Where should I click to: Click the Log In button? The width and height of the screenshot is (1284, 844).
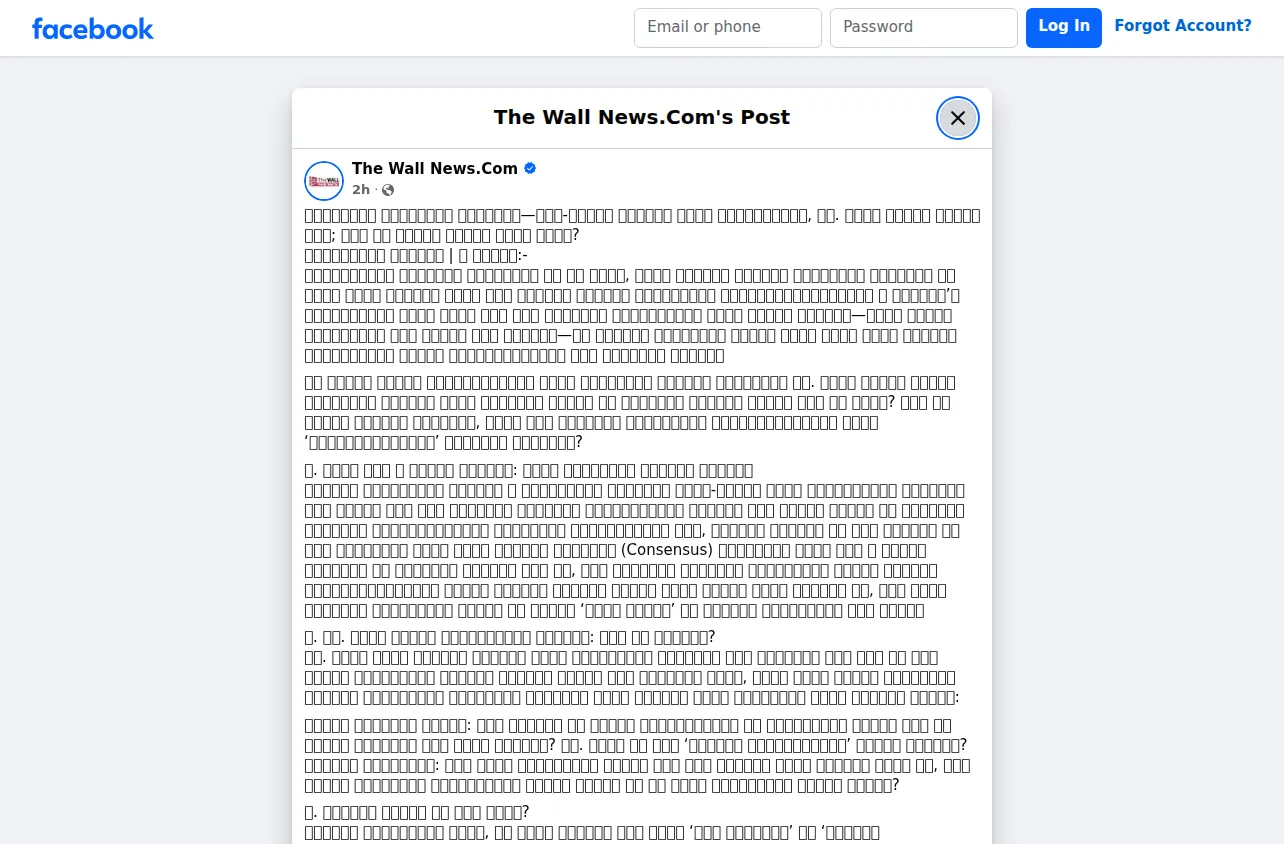click(x=1063, y=27)
